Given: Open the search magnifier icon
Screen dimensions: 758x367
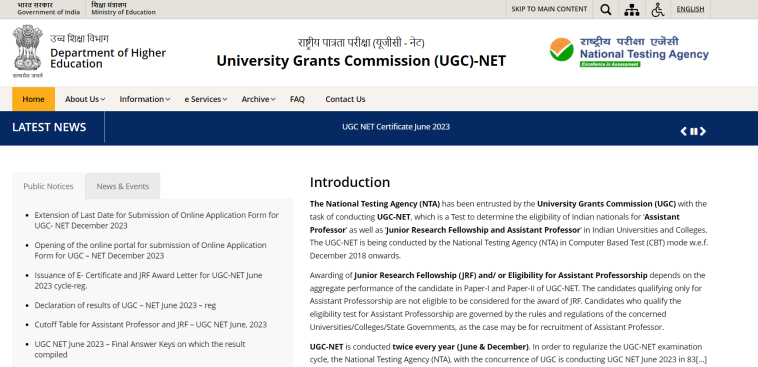Looking at the screenshot, I should pyautogui.click(x=605, y=10).
